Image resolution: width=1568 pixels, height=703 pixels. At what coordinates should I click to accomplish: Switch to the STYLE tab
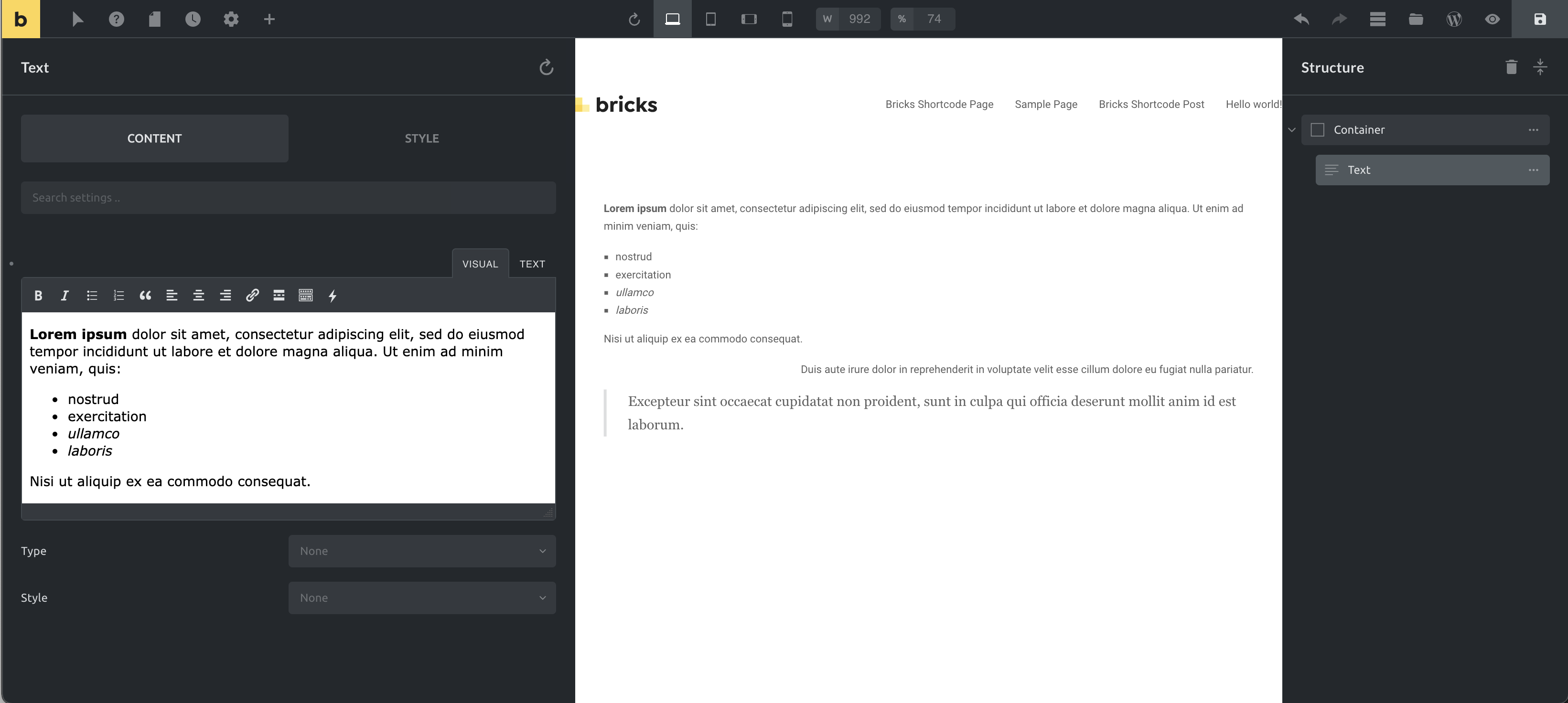[x=422, y=138]
